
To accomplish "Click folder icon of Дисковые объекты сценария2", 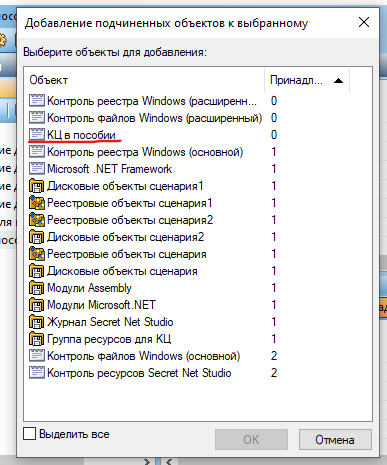I will click(x=37, y=237).
